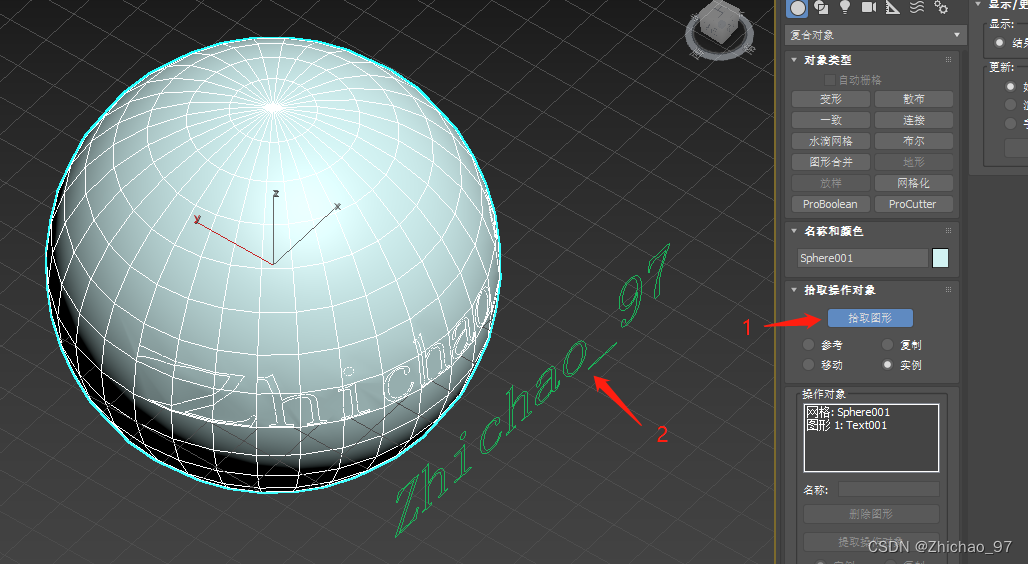This screenshot has width=1028, height=564.
Task: Select the Helpers ruler-triangle icon
Action: 892,7
